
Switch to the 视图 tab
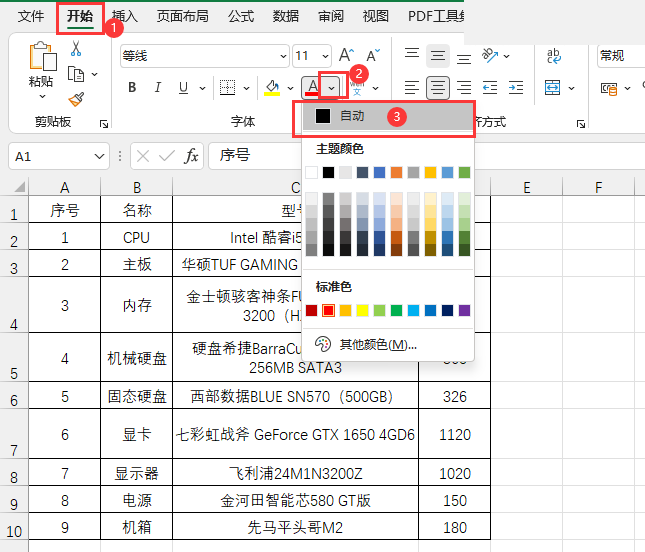click(x=376, y=16)
